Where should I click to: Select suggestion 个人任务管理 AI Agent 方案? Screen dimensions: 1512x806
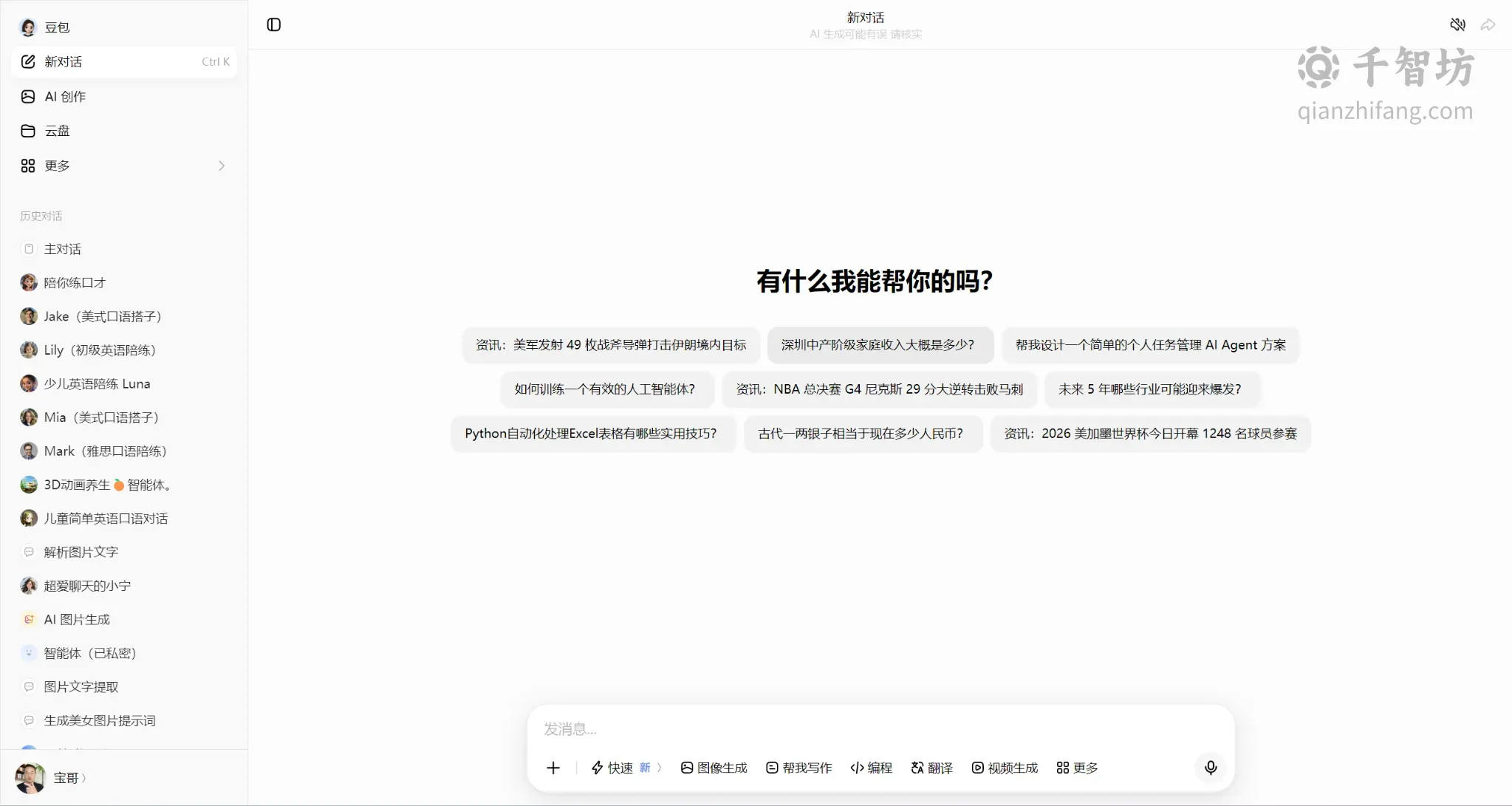click(1150, 345)
